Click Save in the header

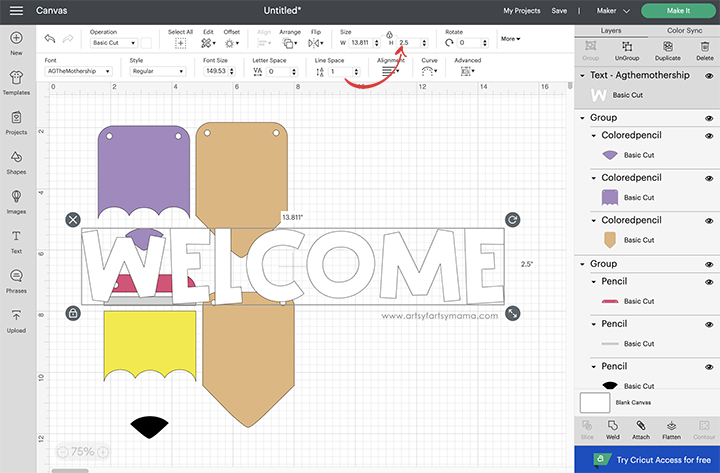click(559, 11)
